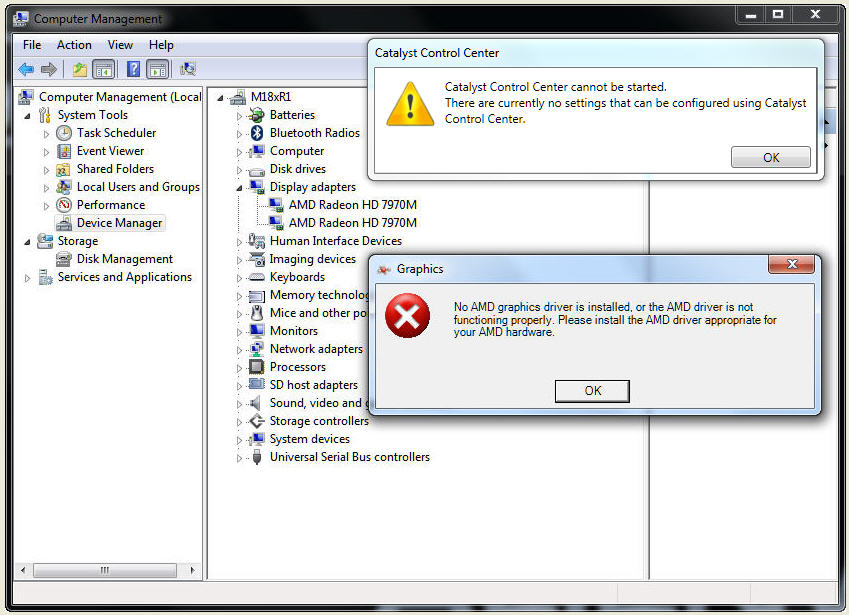This screenshot has width=849, height=615.
Task: Select the "Performance" label
Action: 111,205
